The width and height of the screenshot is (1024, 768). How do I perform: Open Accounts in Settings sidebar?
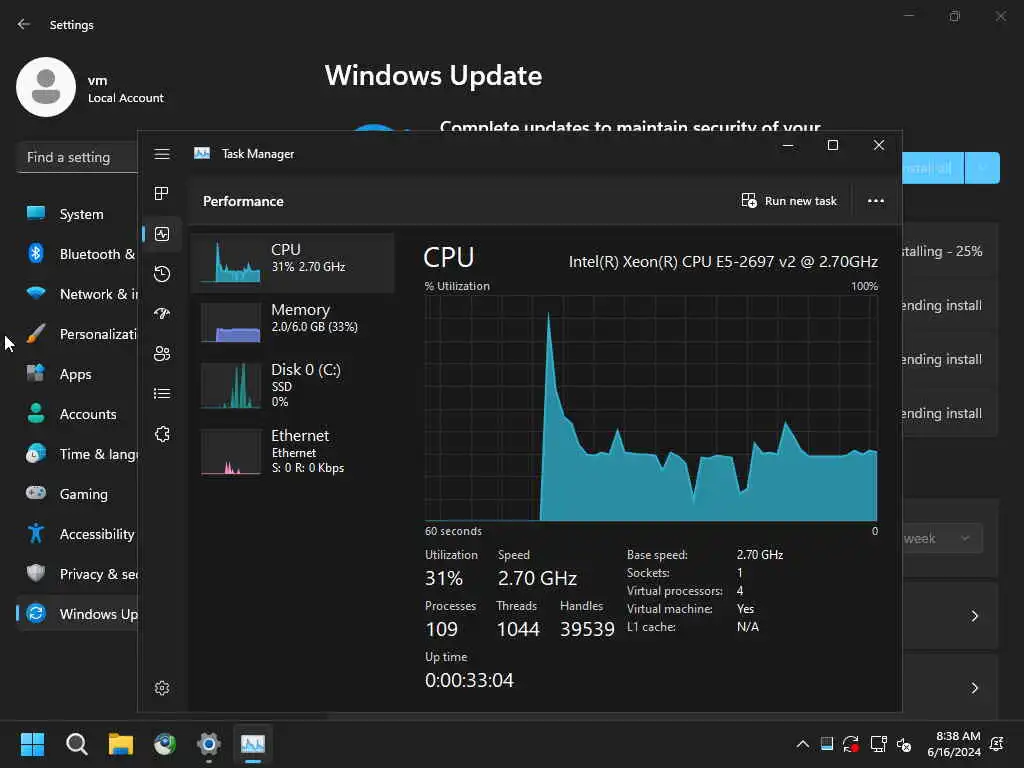tap(77, 414)
